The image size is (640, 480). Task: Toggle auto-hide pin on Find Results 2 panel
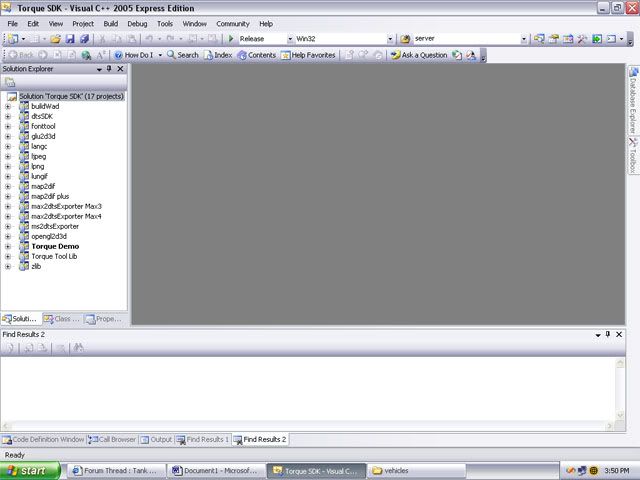tap(607, 334)
